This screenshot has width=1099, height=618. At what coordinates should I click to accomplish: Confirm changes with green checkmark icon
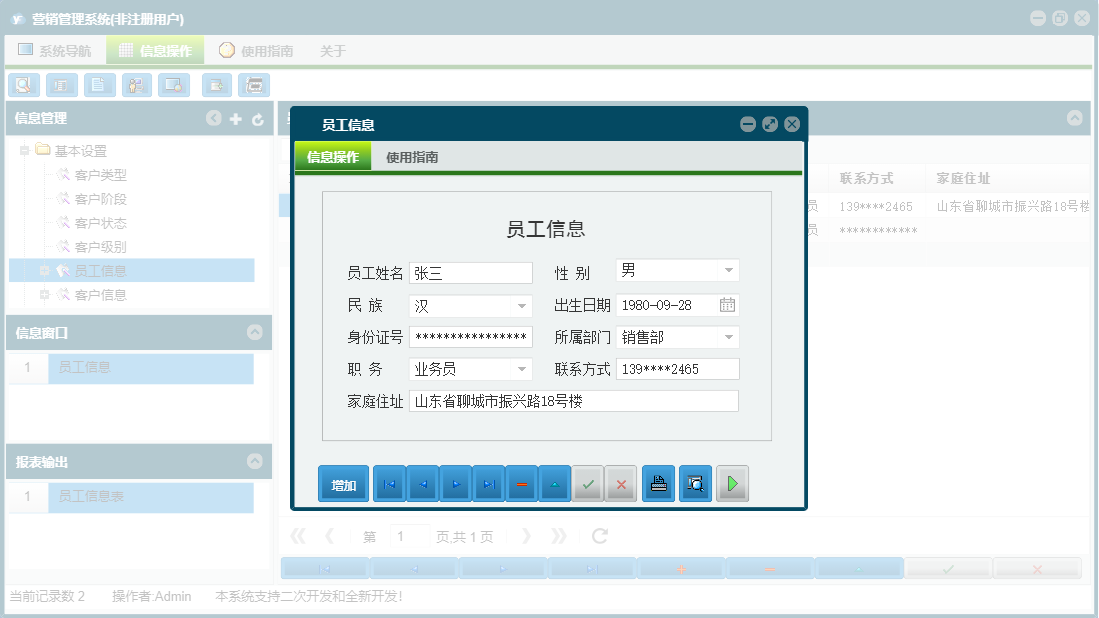tap(588, 483)
